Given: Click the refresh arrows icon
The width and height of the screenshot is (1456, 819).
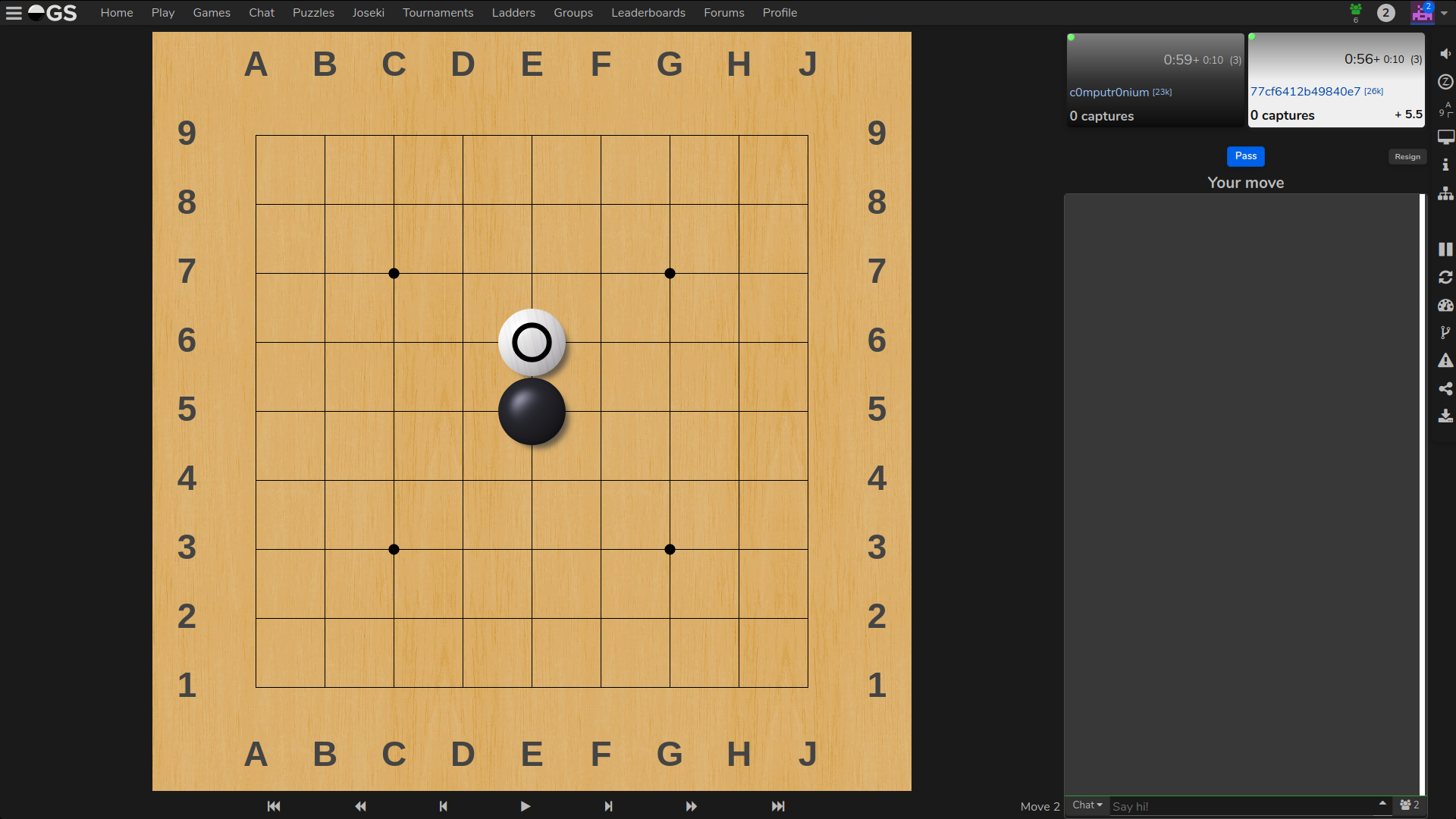Looking at the screenshot, I should [1445, 278].
